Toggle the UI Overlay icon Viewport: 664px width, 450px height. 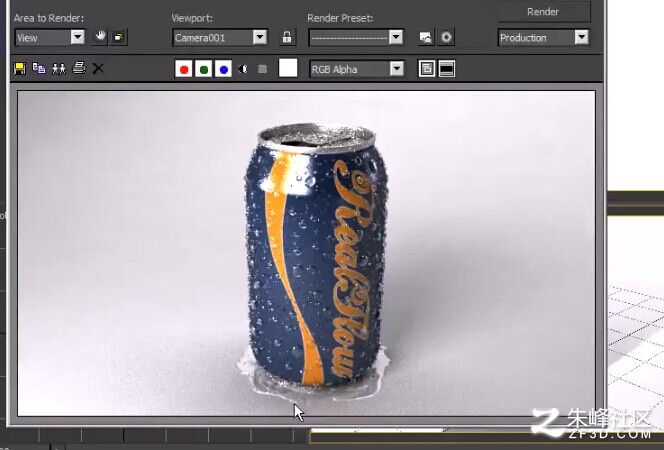coord(427,69)
